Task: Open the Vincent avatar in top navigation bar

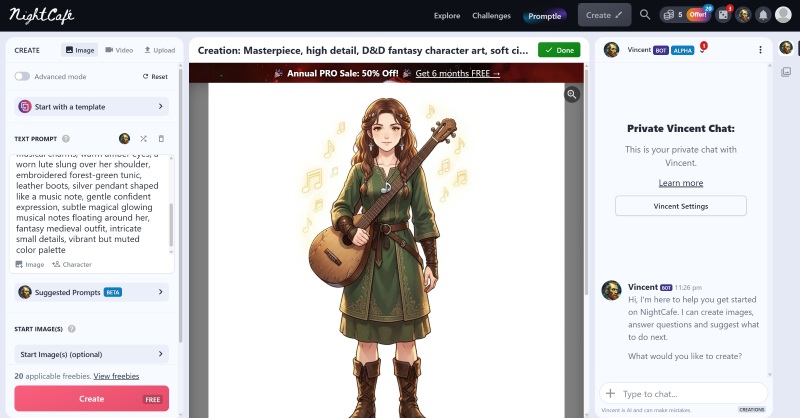Action: click(743, 15)
